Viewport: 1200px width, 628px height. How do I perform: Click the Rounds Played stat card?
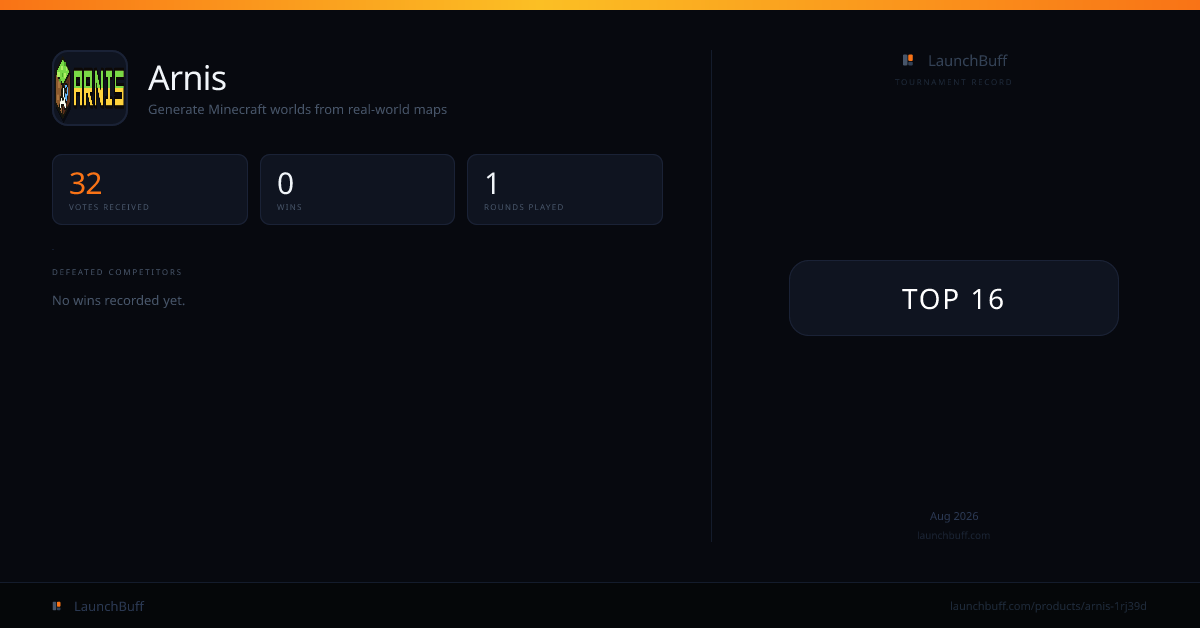tap(565, 189)
